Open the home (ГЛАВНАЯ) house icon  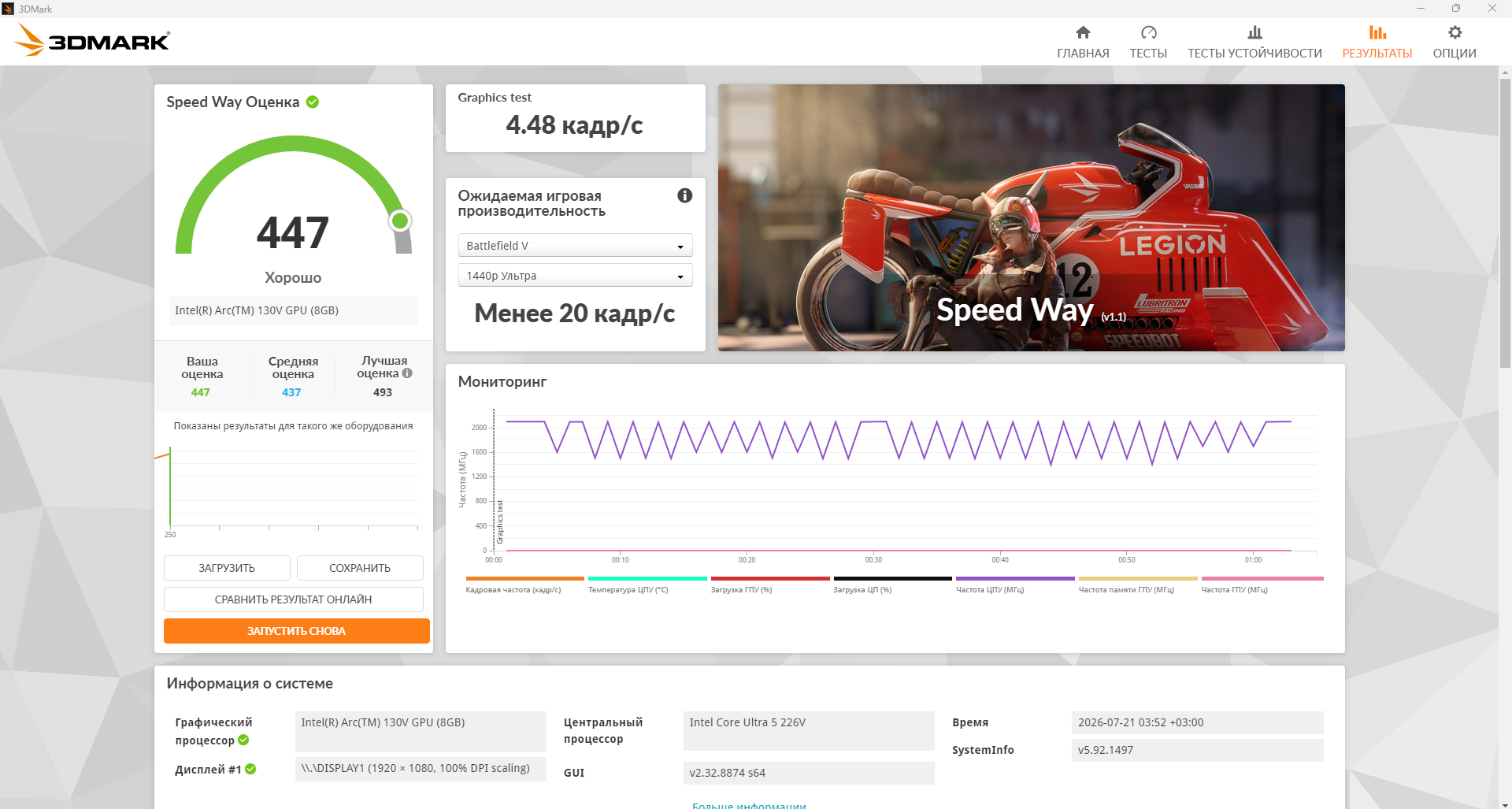click(x=1083, y=32)
